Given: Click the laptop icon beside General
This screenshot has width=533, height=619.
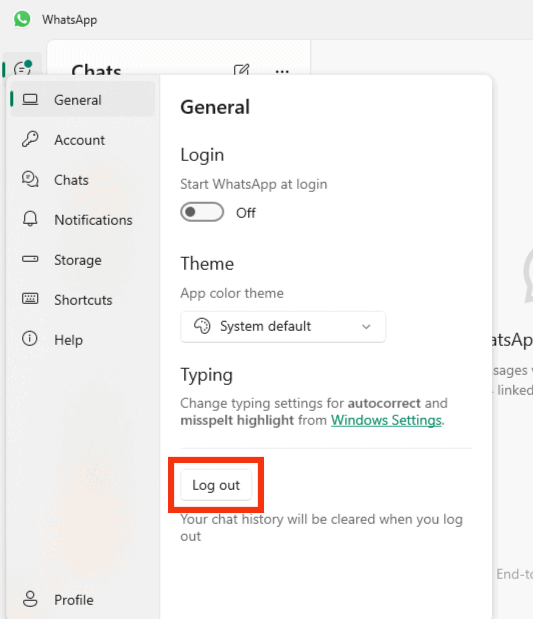Looking at the screenshot, I should [30, 100].
